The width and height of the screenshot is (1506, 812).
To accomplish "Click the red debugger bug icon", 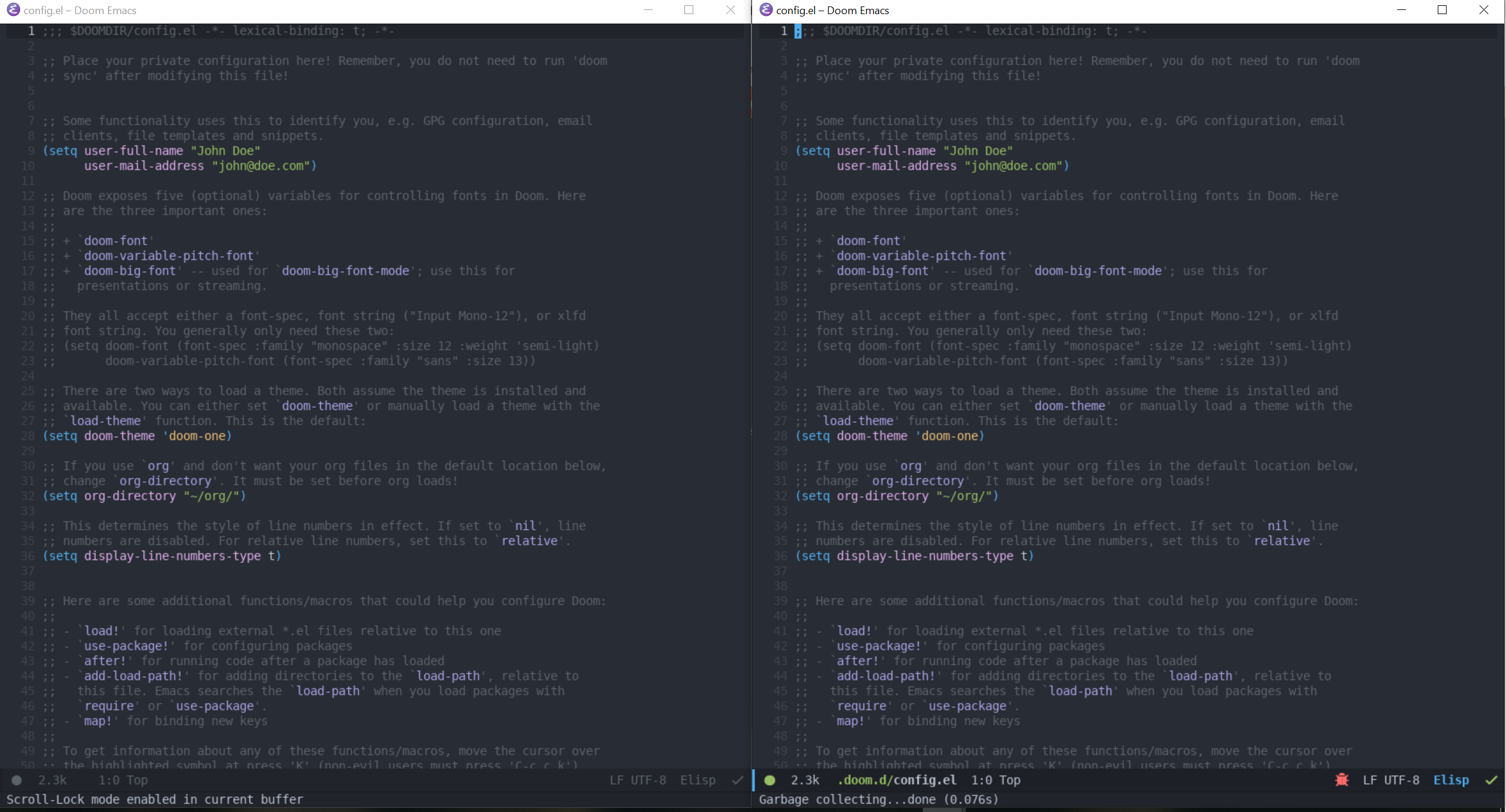I will [1342, 780].
